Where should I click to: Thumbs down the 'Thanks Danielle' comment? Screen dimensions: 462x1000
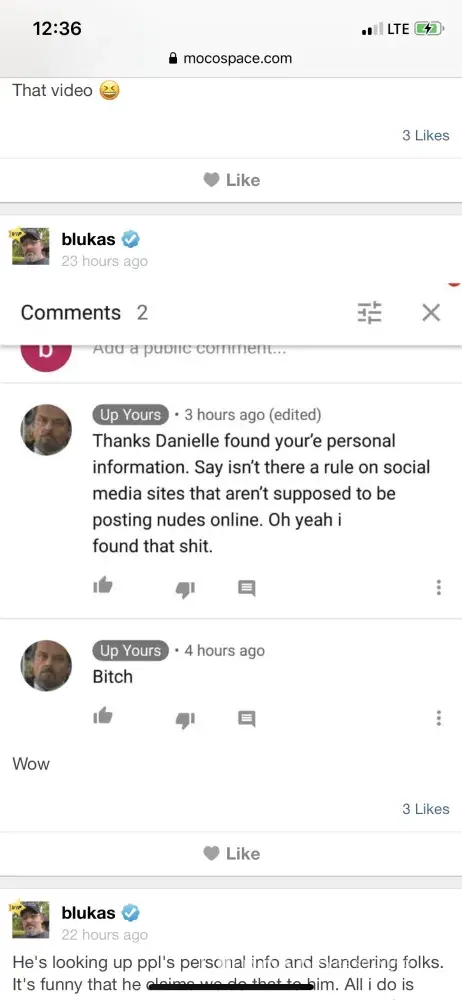[x=185, y=589]
